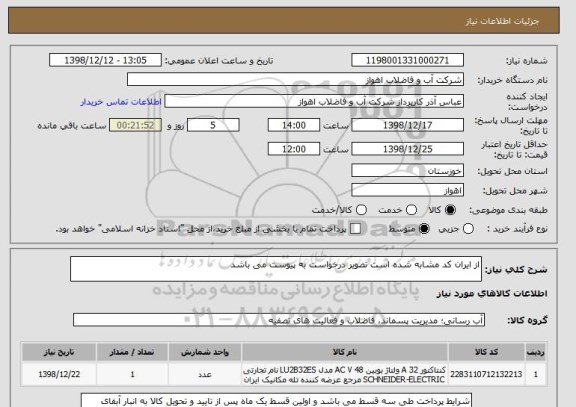This screenshot has width=576, height=407.
Task: Click the remaining days field showing 5
Action: click(x=213, y=125)
